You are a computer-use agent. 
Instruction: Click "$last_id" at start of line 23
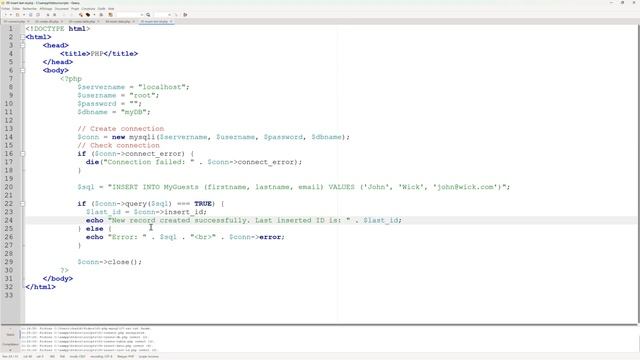pos(103,212)
